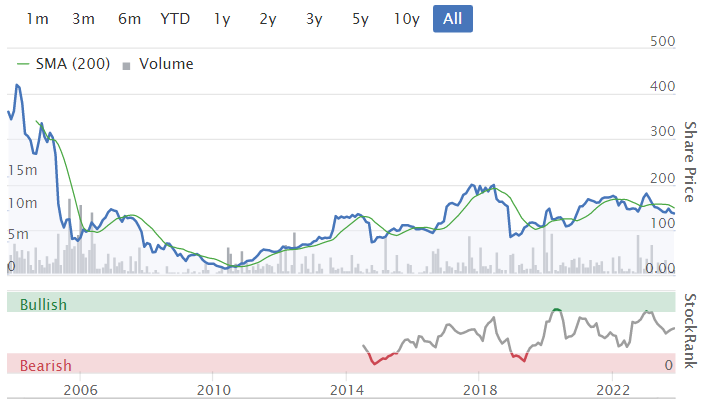703x399 pixels.
Task: Toggle the SMA (200) legend series
Action: 73,64
